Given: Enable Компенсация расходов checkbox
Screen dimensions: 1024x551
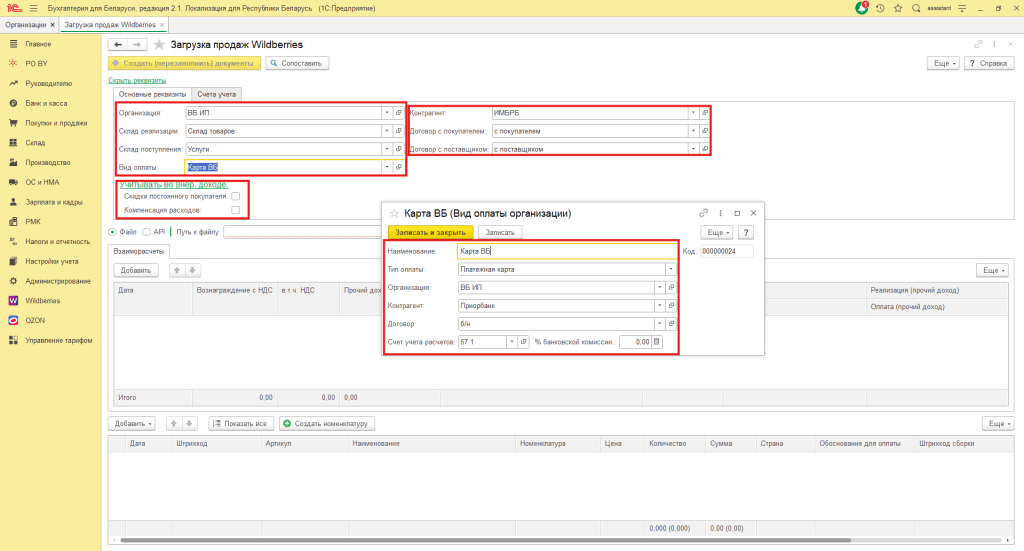Looking at the screenshot, I should pyautogui.click(x=235, y=211).
